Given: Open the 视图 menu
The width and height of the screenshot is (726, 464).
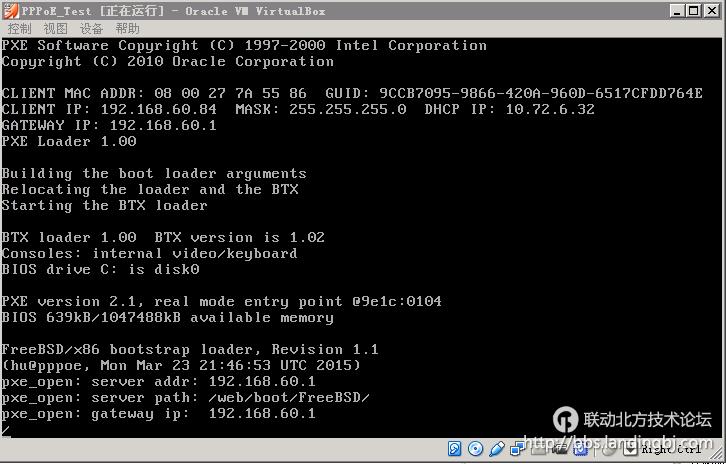Looking at the screenshot, I should pyautogui.click(x=55, y=28).
